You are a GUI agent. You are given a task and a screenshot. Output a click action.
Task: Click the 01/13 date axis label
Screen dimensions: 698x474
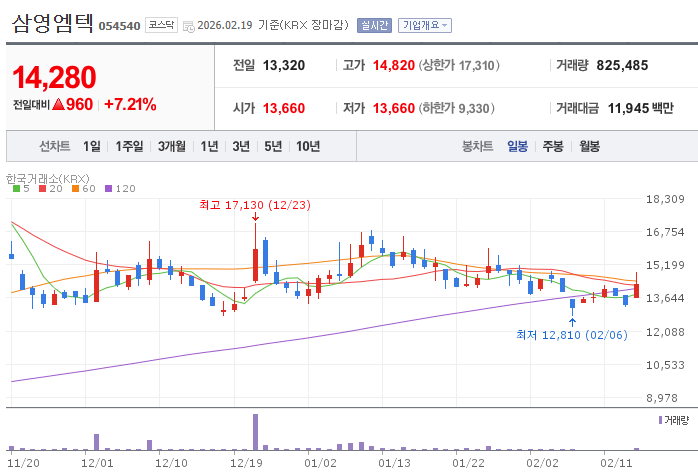point(394,463)
